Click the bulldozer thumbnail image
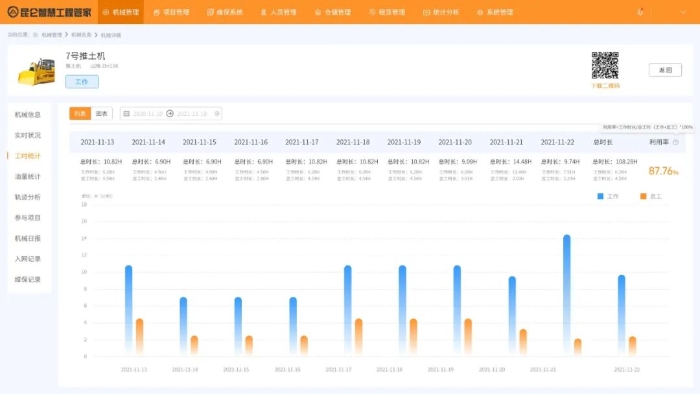 (x=37, y=71)
